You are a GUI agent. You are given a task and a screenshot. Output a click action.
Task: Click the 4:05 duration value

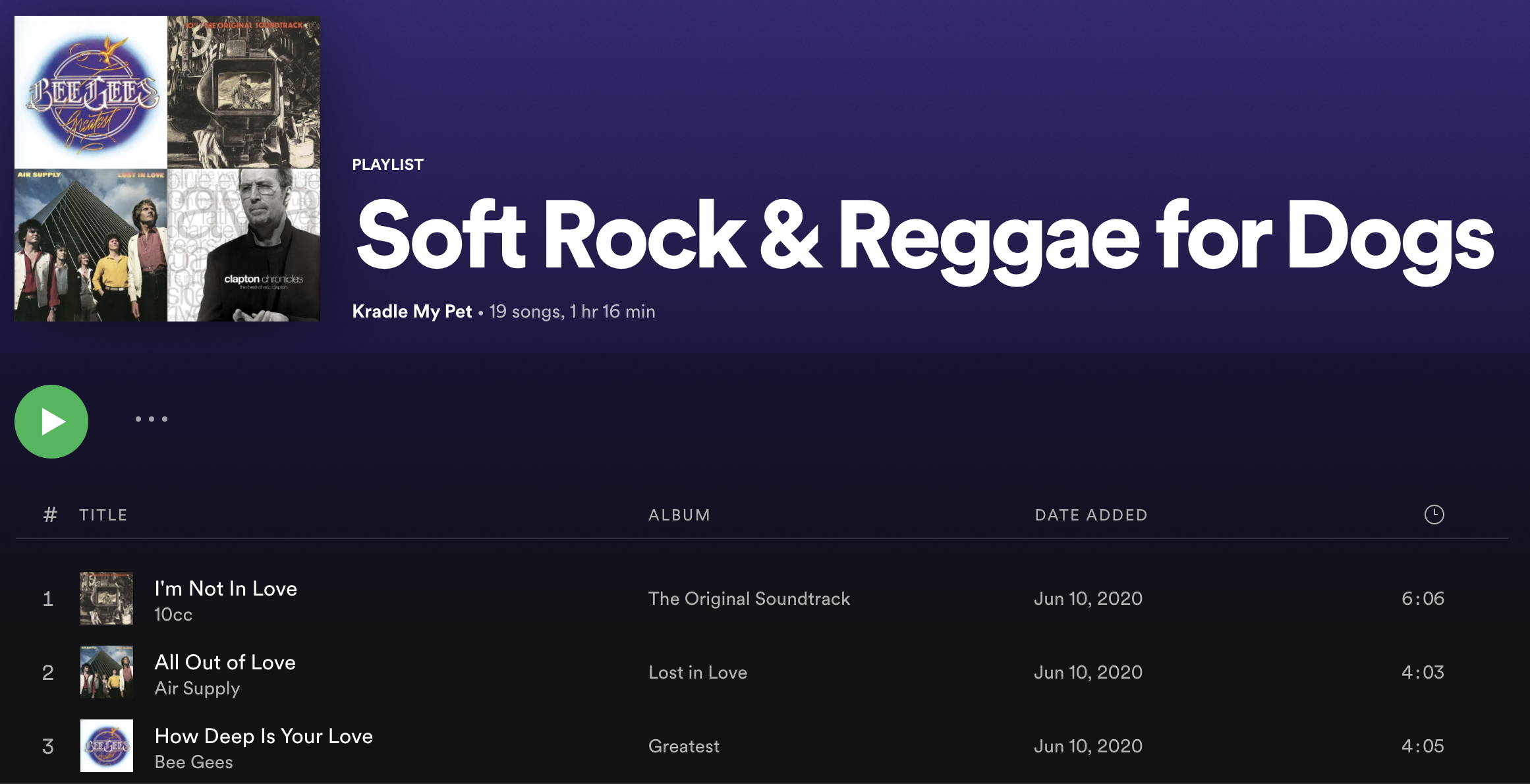click(1423, 746)
